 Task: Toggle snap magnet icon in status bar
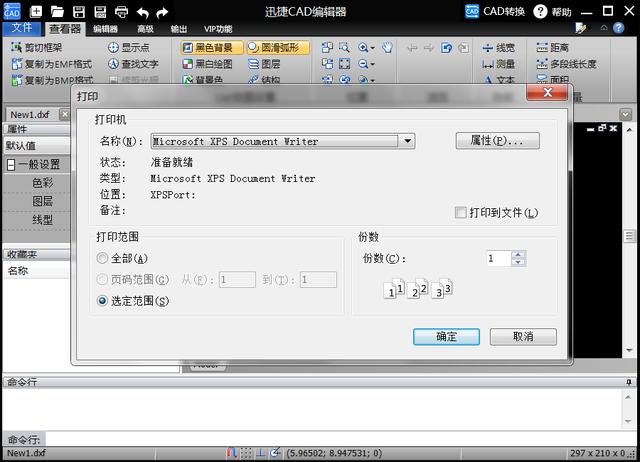click(x=231, y=453)
